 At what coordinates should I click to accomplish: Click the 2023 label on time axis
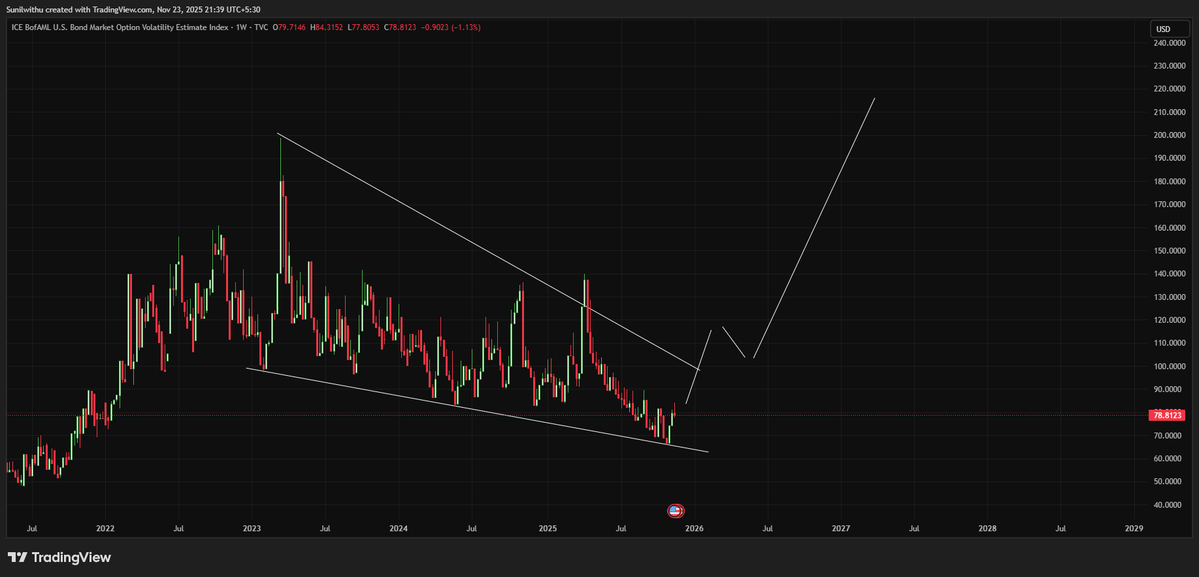tap(252, 528)
